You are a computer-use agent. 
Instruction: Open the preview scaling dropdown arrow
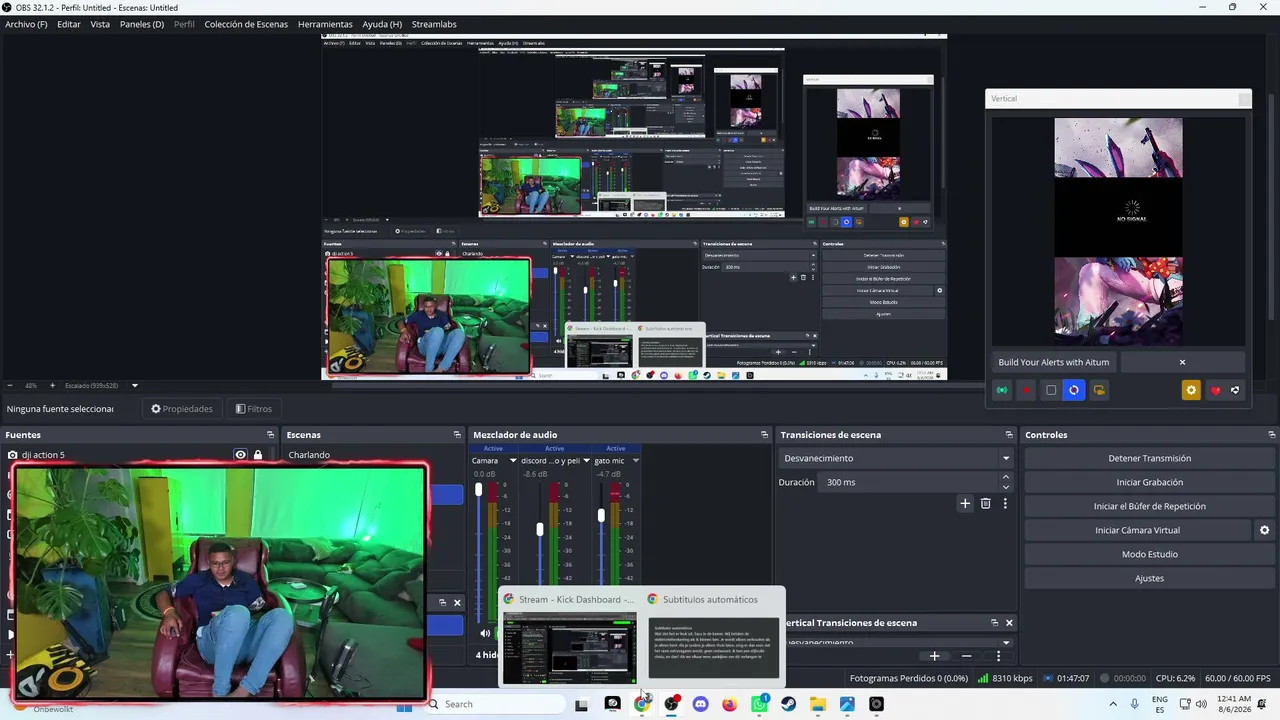135,385
